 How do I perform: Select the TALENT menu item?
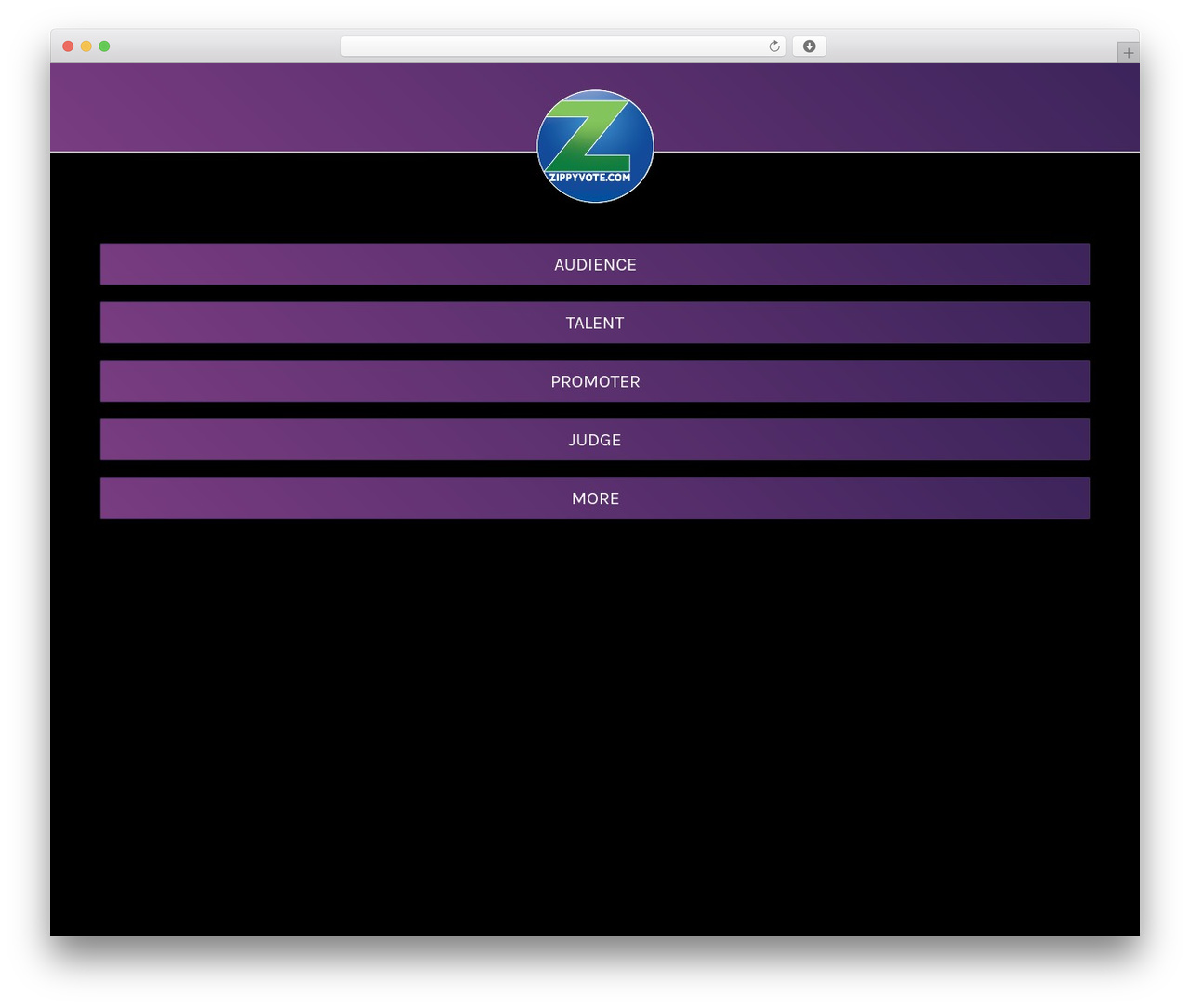click(595, 323)
